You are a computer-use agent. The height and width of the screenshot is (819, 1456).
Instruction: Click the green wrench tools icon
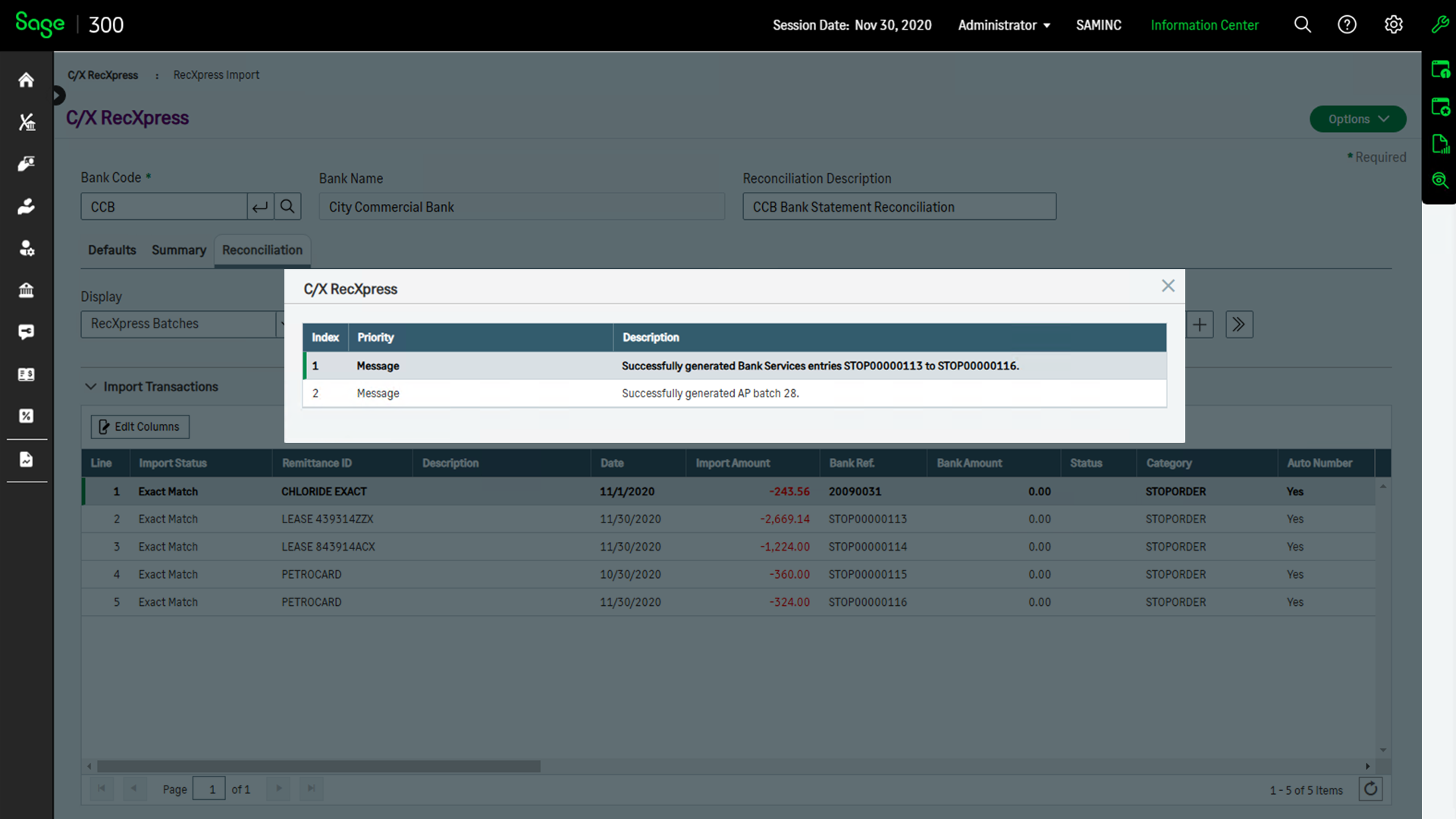[1440, 24]
